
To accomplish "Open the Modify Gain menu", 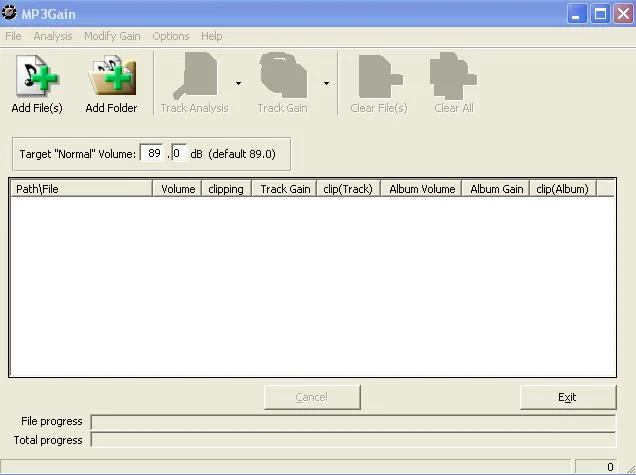I will tap(112, 36).
